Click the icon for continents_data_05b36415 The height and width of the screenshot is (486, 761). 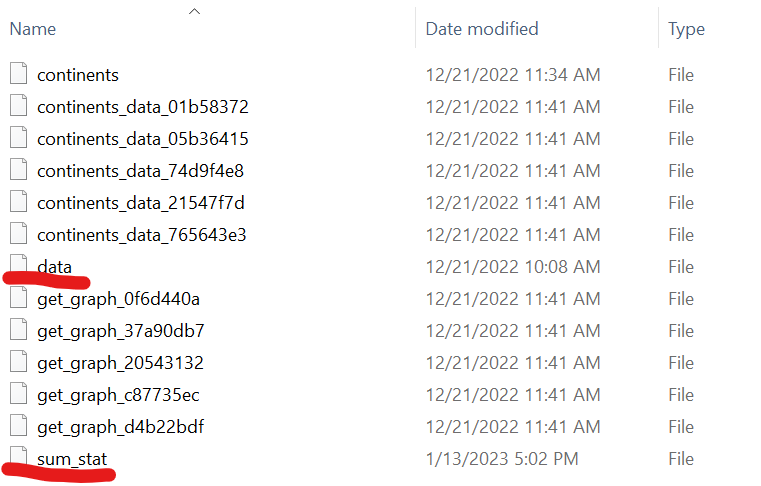tap(19, 138)
